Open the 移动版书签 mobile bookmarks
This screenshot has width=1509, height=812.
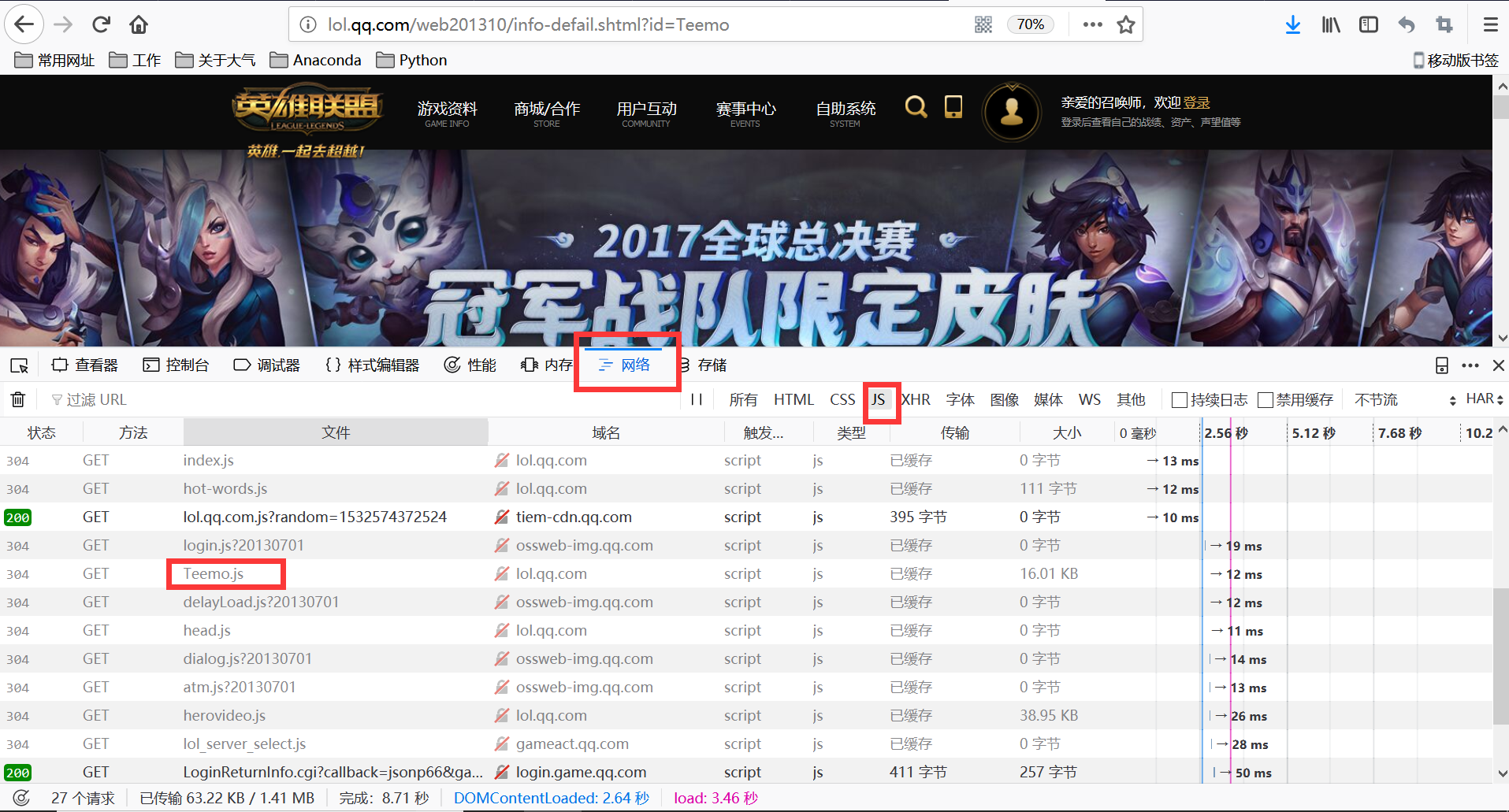pyautogui.click(x=1456, y=60)
